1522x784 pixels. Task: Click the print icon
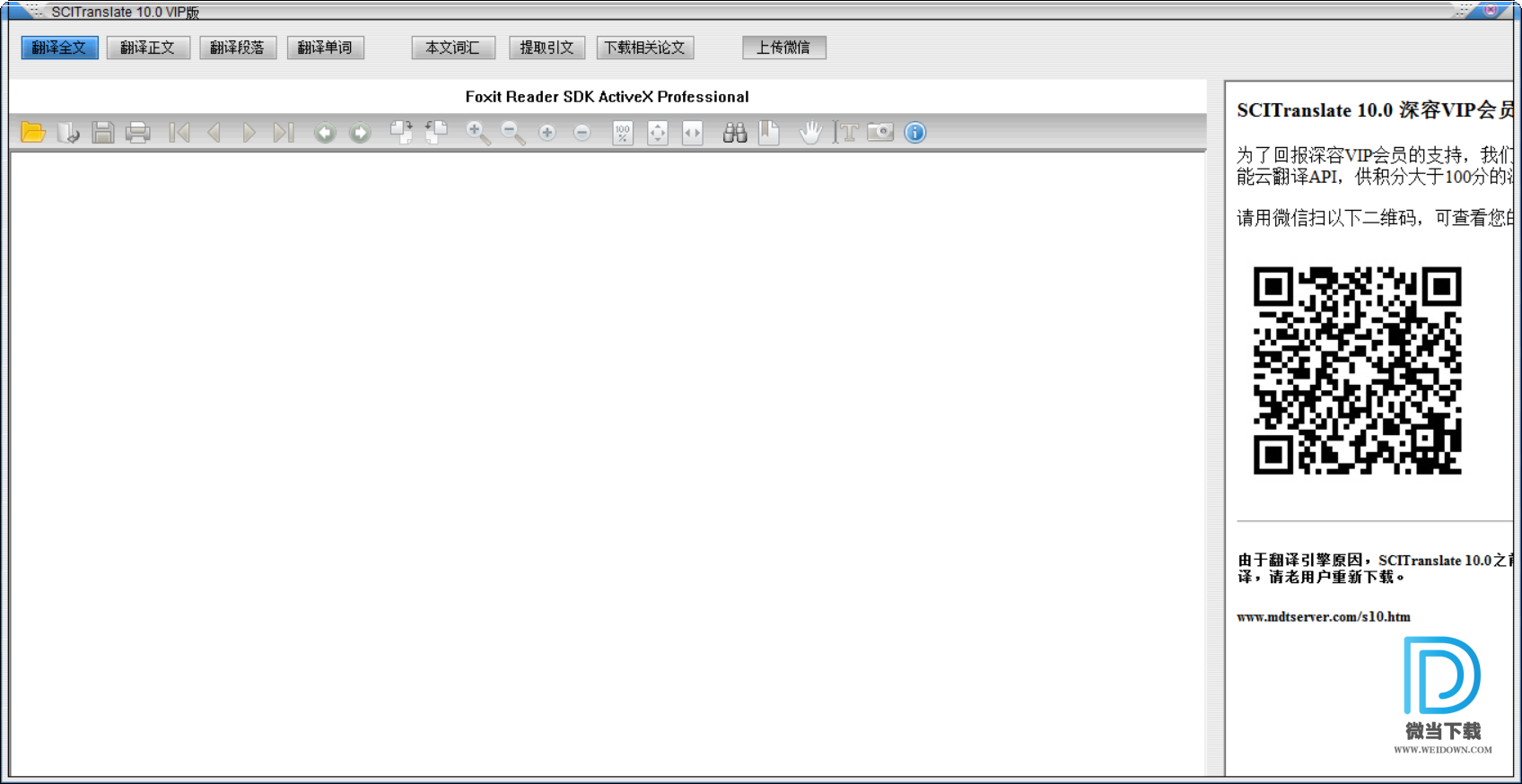138,133
